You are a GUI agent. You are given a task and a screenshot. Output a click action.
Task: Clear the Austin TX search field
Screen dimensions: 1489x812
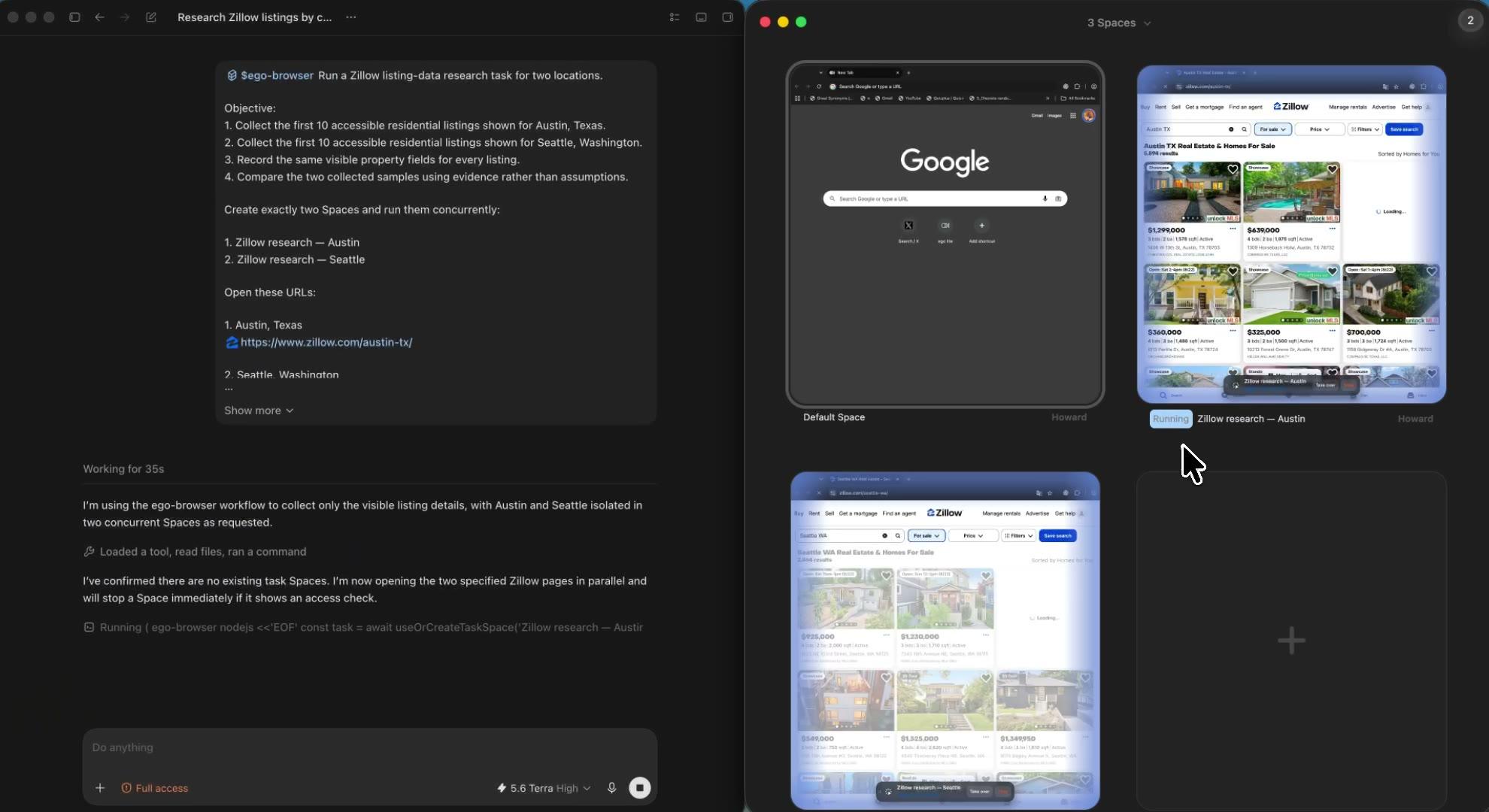(x=1231, y=129)
